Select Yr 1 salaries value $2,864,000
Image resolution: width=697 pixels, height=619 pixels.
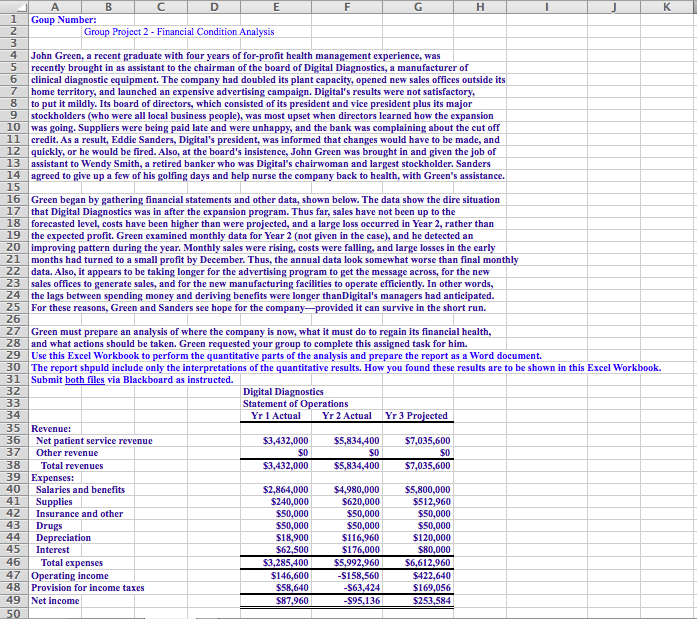click(285, 490)
